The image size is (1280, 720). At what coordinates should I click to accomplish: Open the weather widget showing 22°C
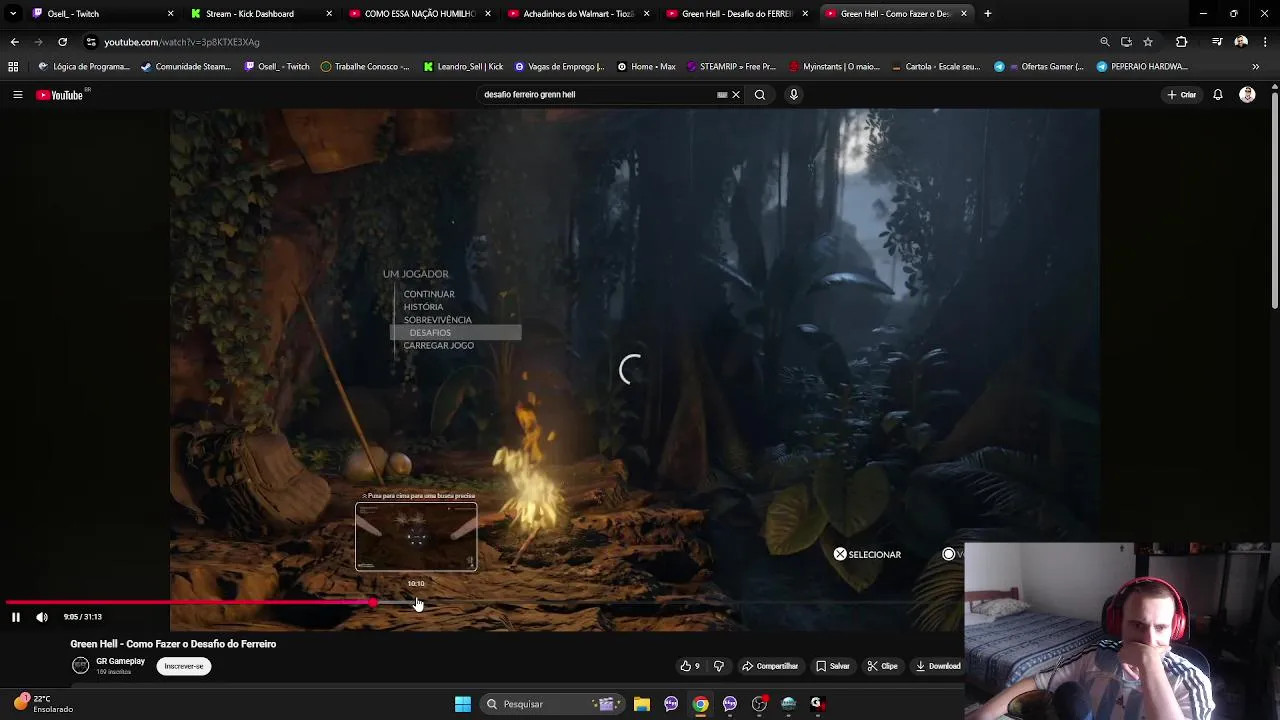click(x=44, y=704)
